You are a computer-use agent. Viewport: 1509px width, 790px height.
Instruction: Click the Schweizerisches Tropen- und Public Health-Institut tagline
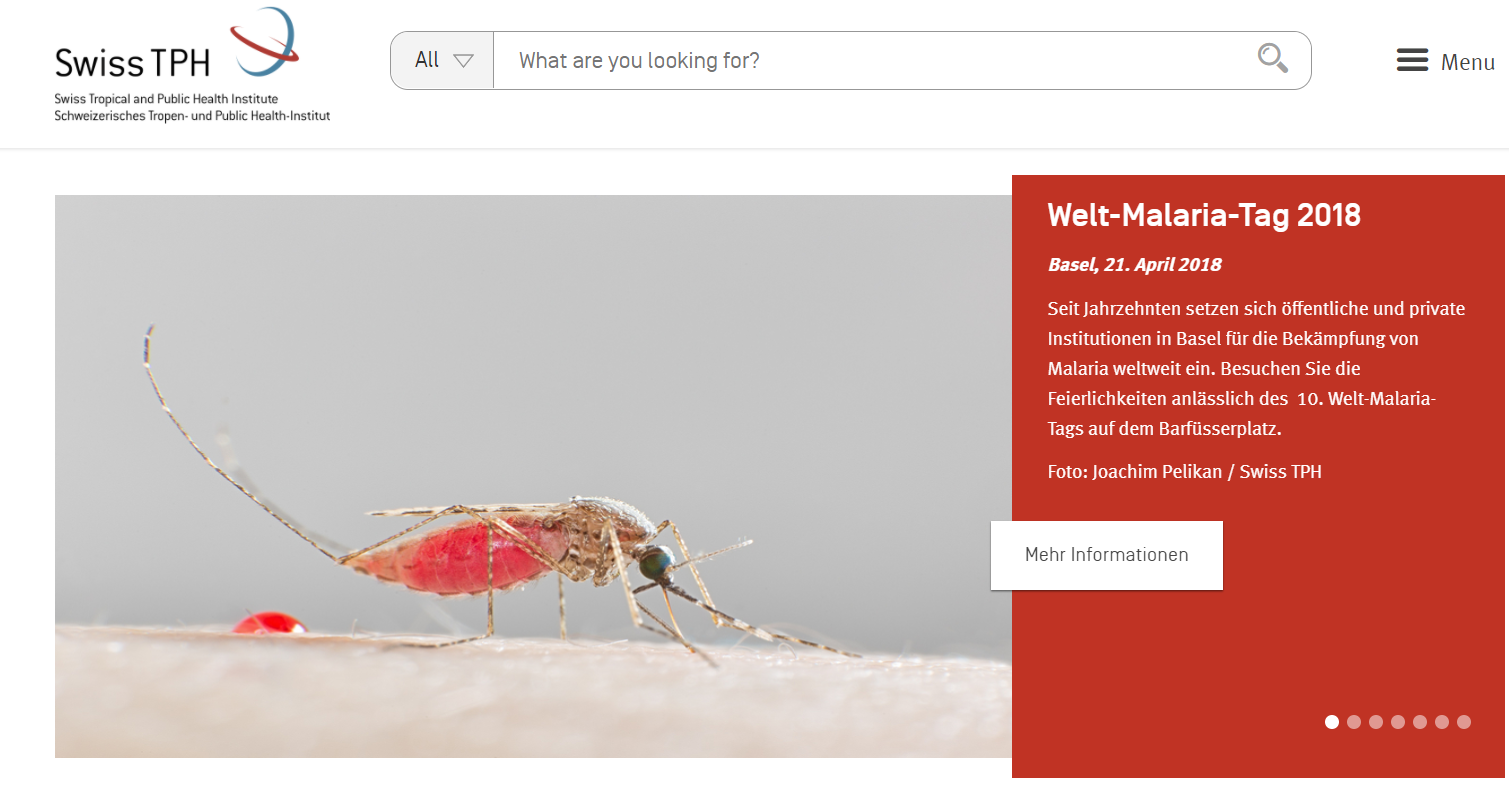[x=192, y=116]
